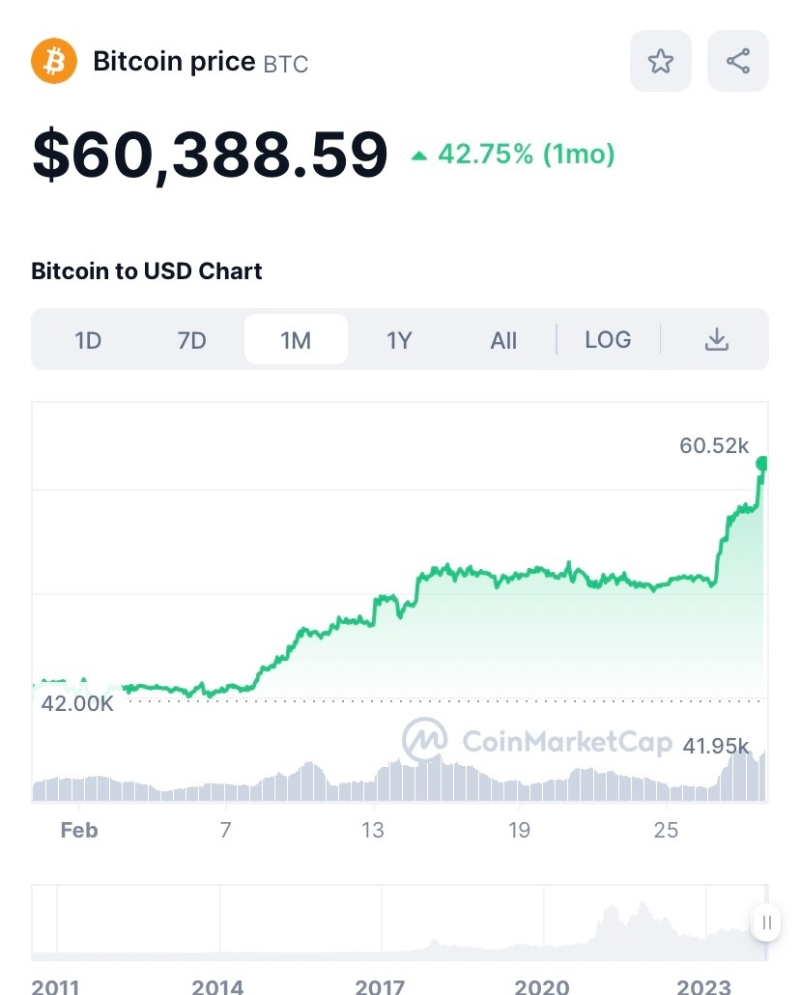
Task: Toggle the LOG scale option
Action: point(608,340)
